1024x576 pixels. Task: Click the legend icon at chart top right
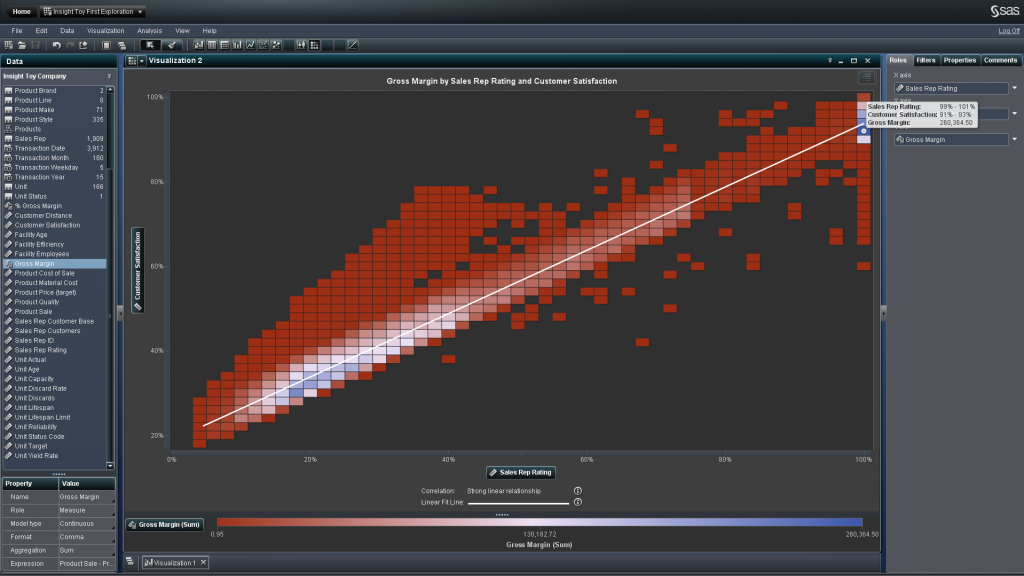point(866,78)
